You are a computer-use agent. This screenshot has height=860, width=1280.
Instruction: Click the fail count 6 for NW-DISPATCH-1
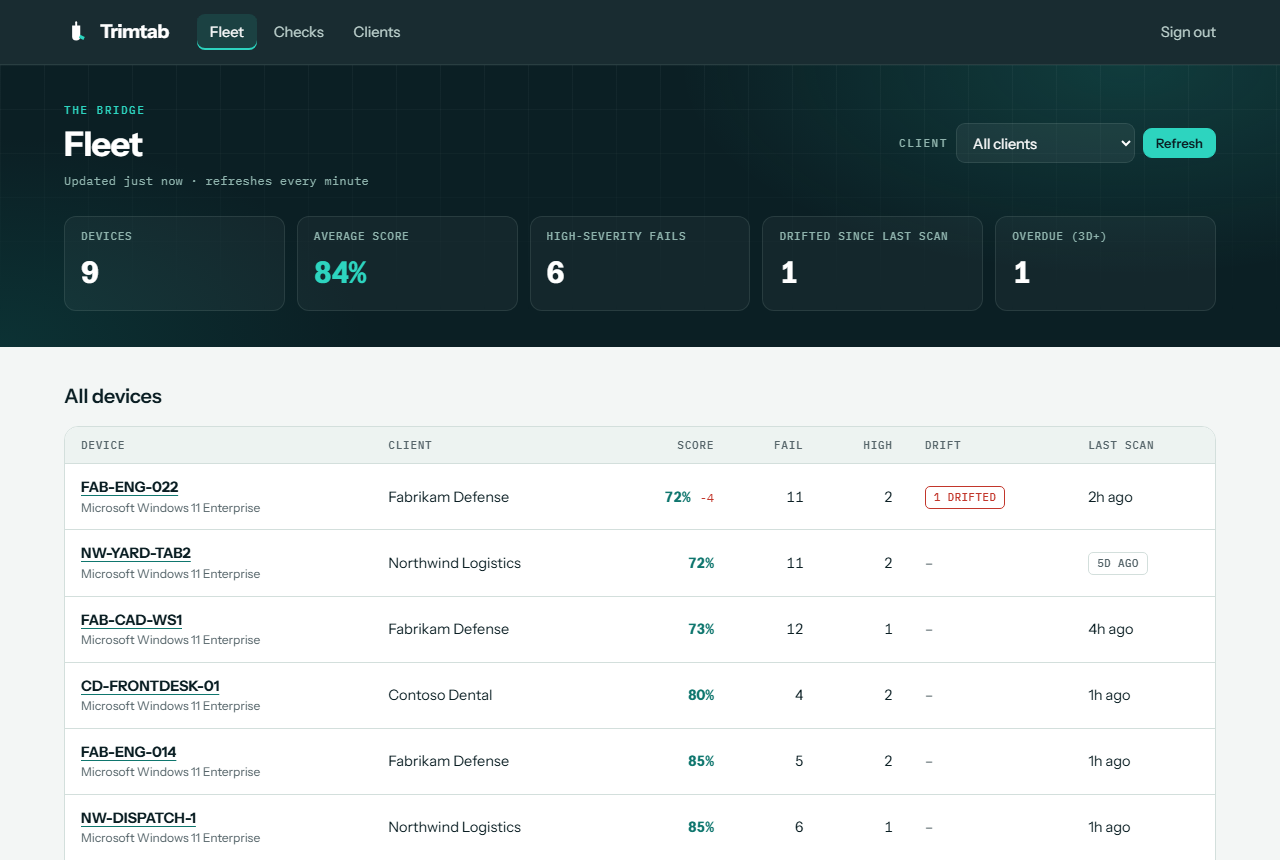click(x=799, y=827)
